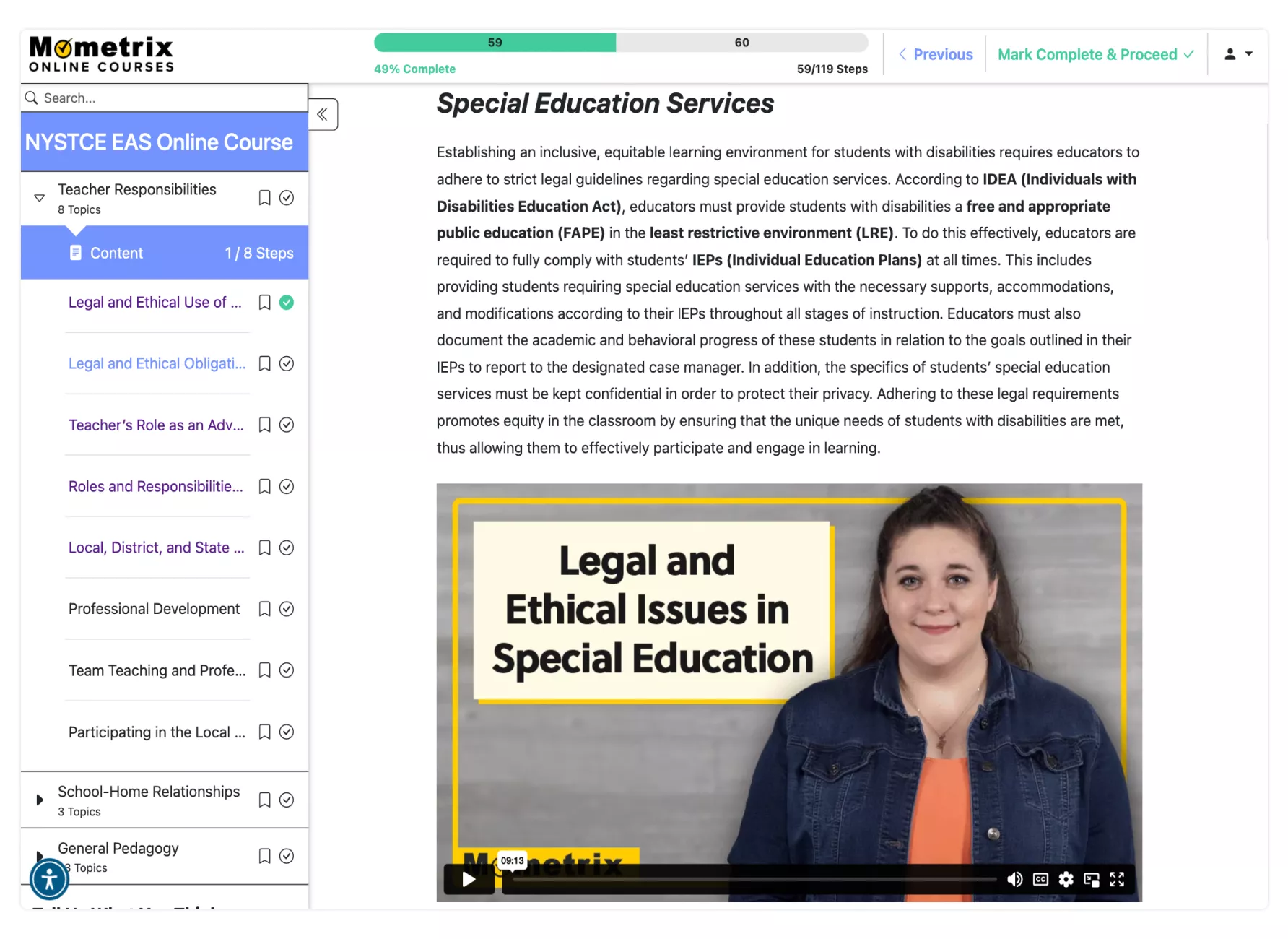
Task: Collapse the Teacher Responsibilities section
Action: [x=40, y=198]
